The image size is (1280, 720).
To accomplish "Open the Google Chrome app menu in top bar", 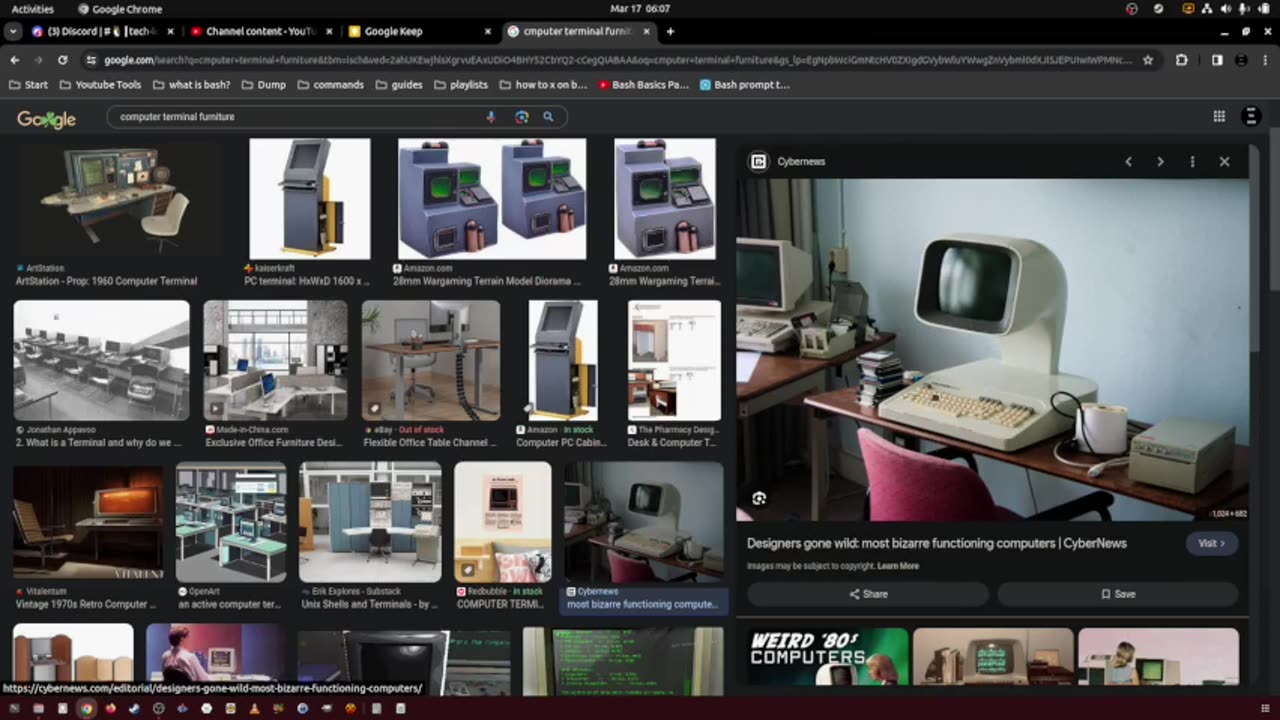I will tap(119, 9).
